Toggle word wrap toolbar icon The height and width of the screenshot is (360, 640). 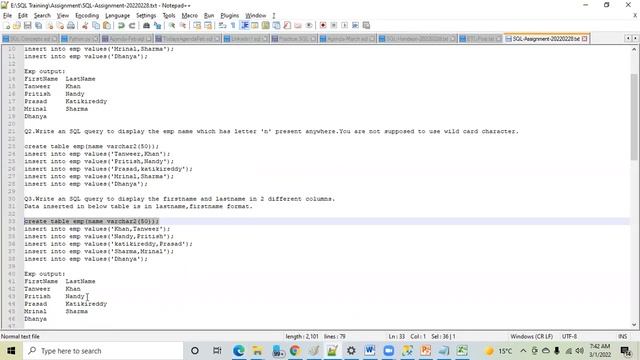[x=222, y=26]
